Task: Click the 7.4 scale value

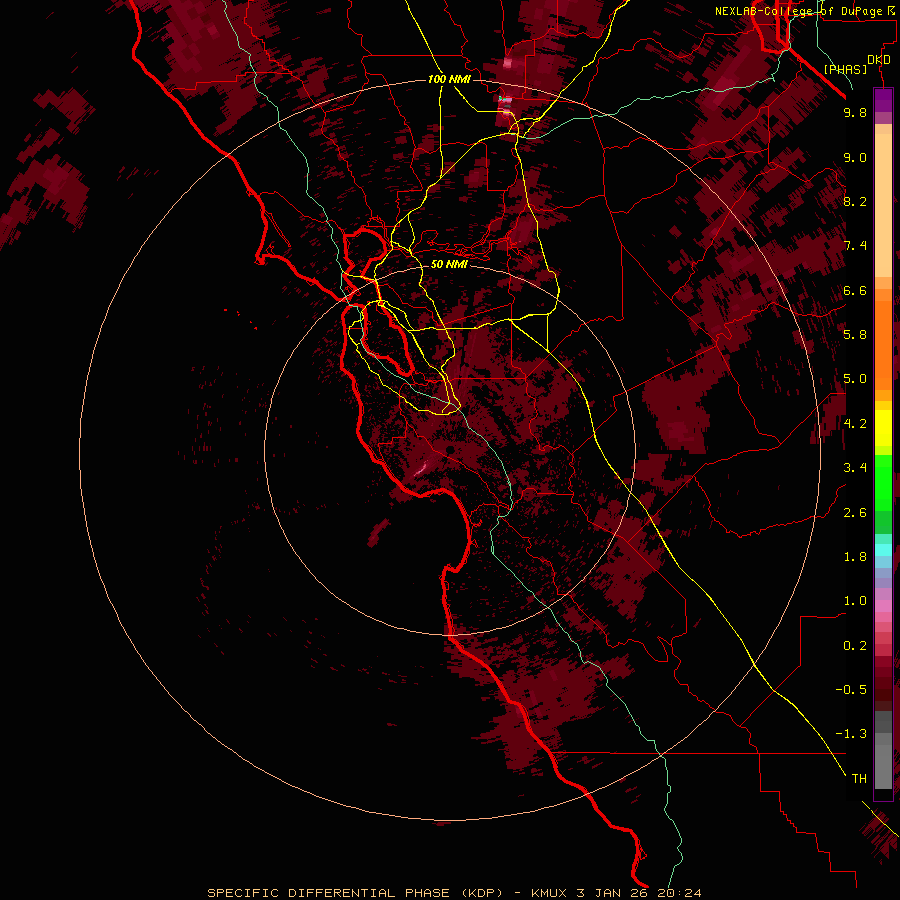Action: point(855,246)
